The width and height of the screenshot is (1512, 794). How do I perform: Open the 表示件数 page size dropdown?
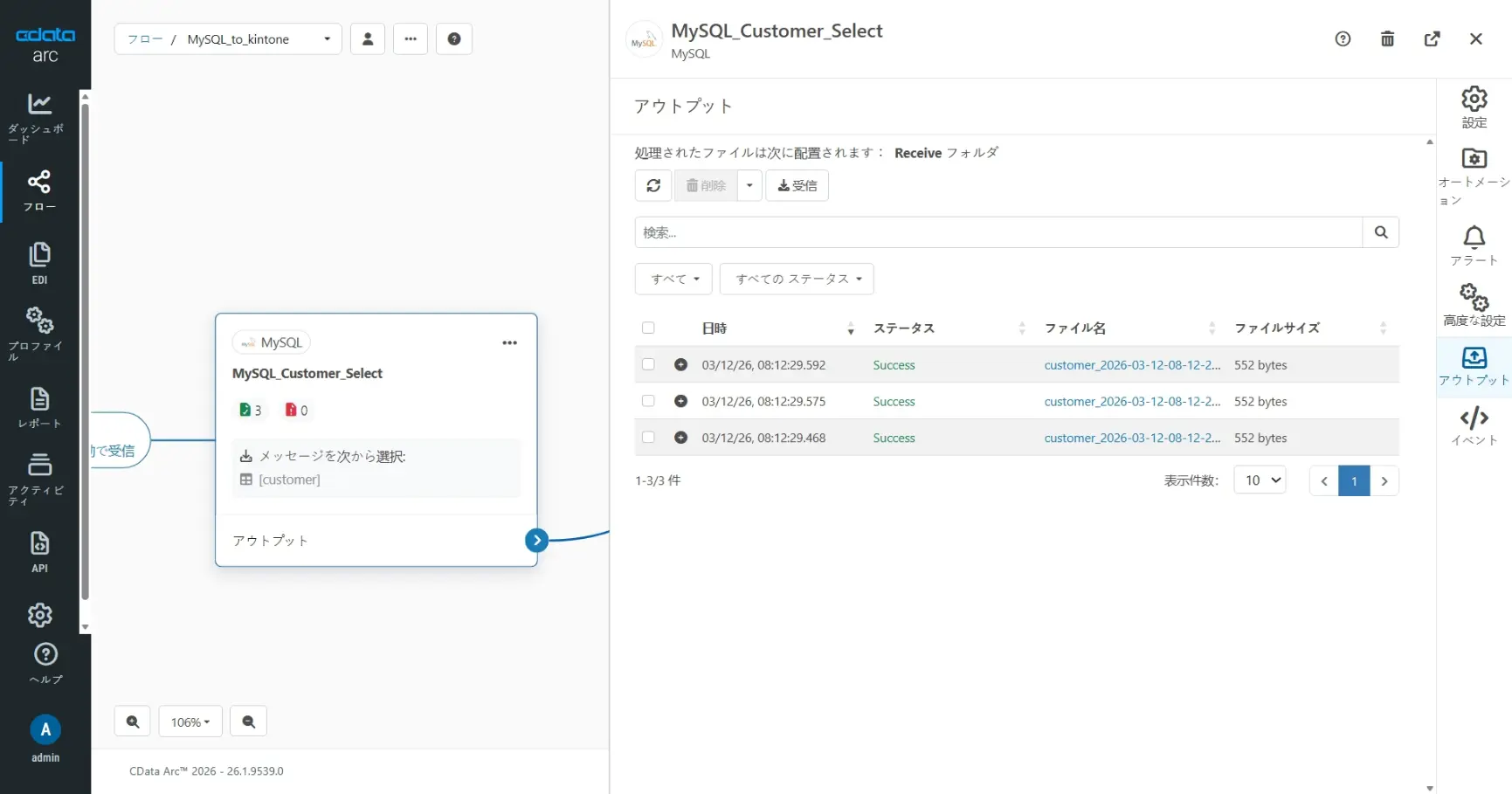1260,480
